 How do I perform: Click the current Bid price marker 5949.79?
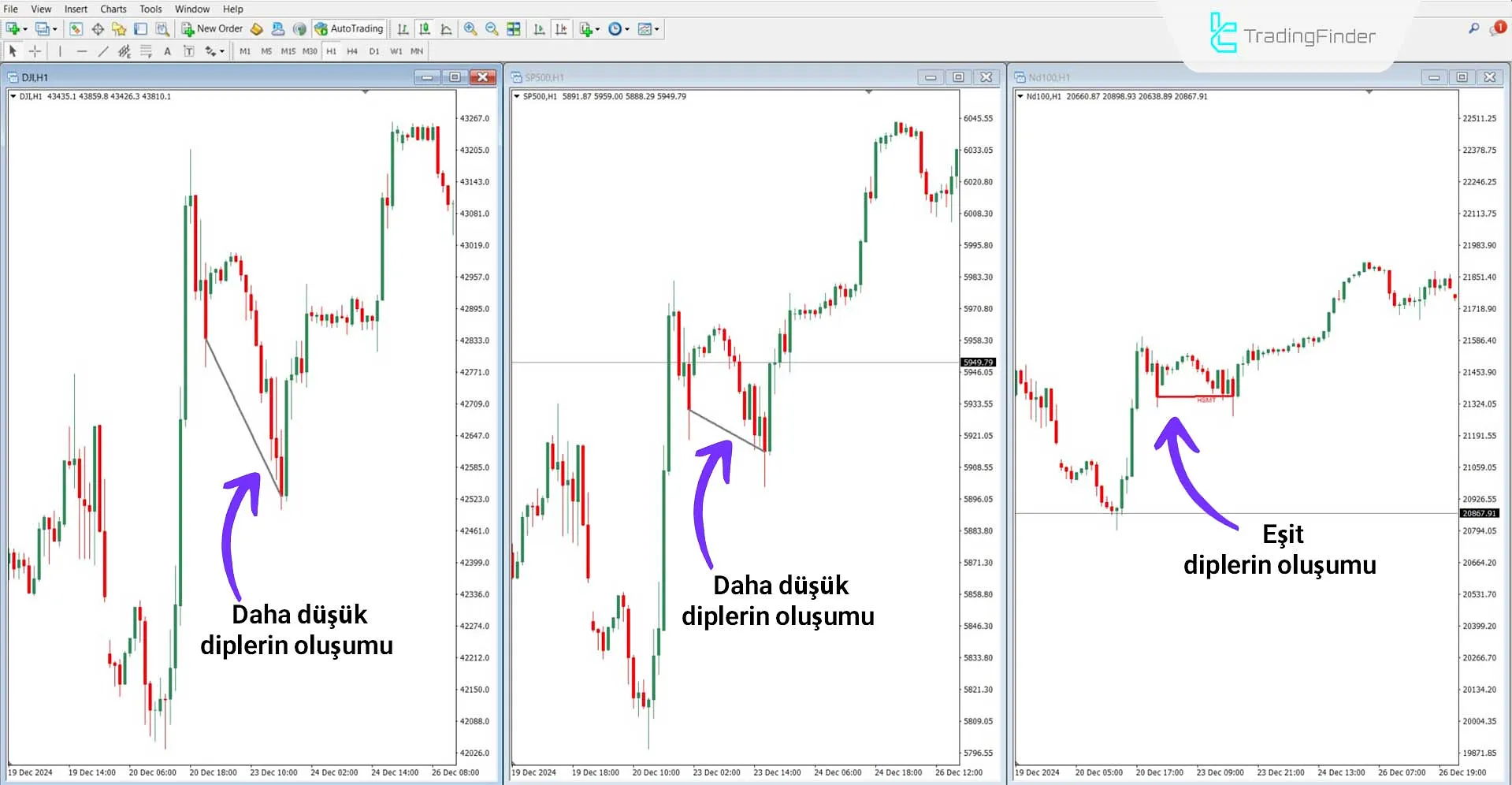point(977,363)
